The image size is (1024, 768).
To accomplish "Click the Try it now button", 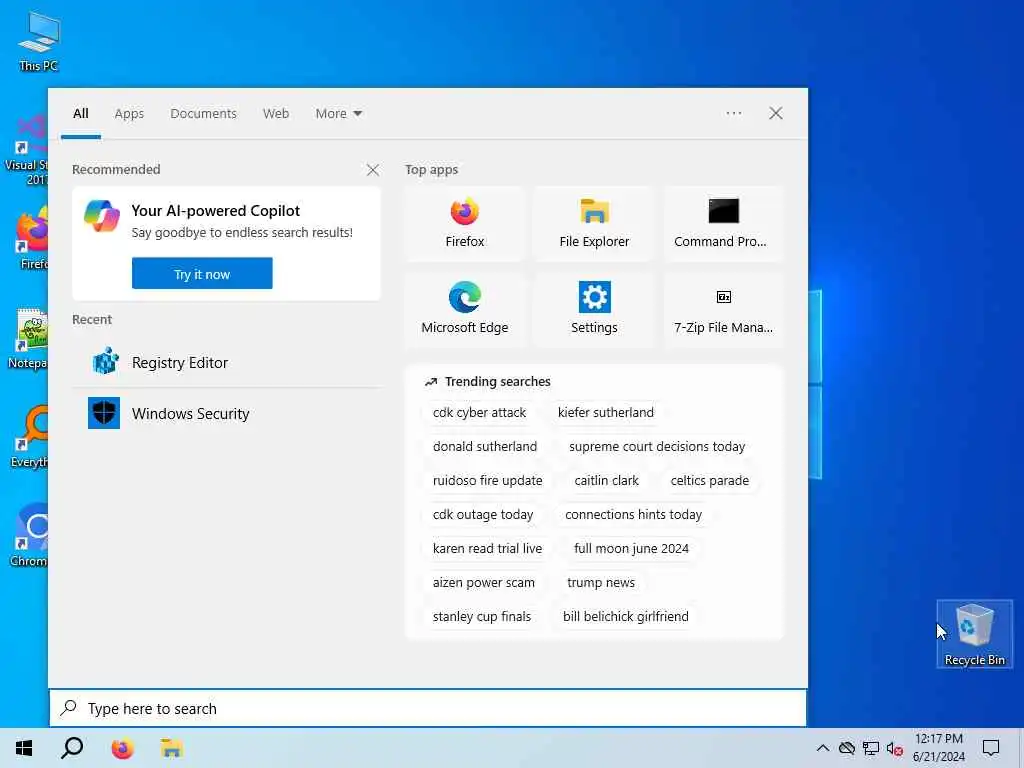I will pos(202,274).
